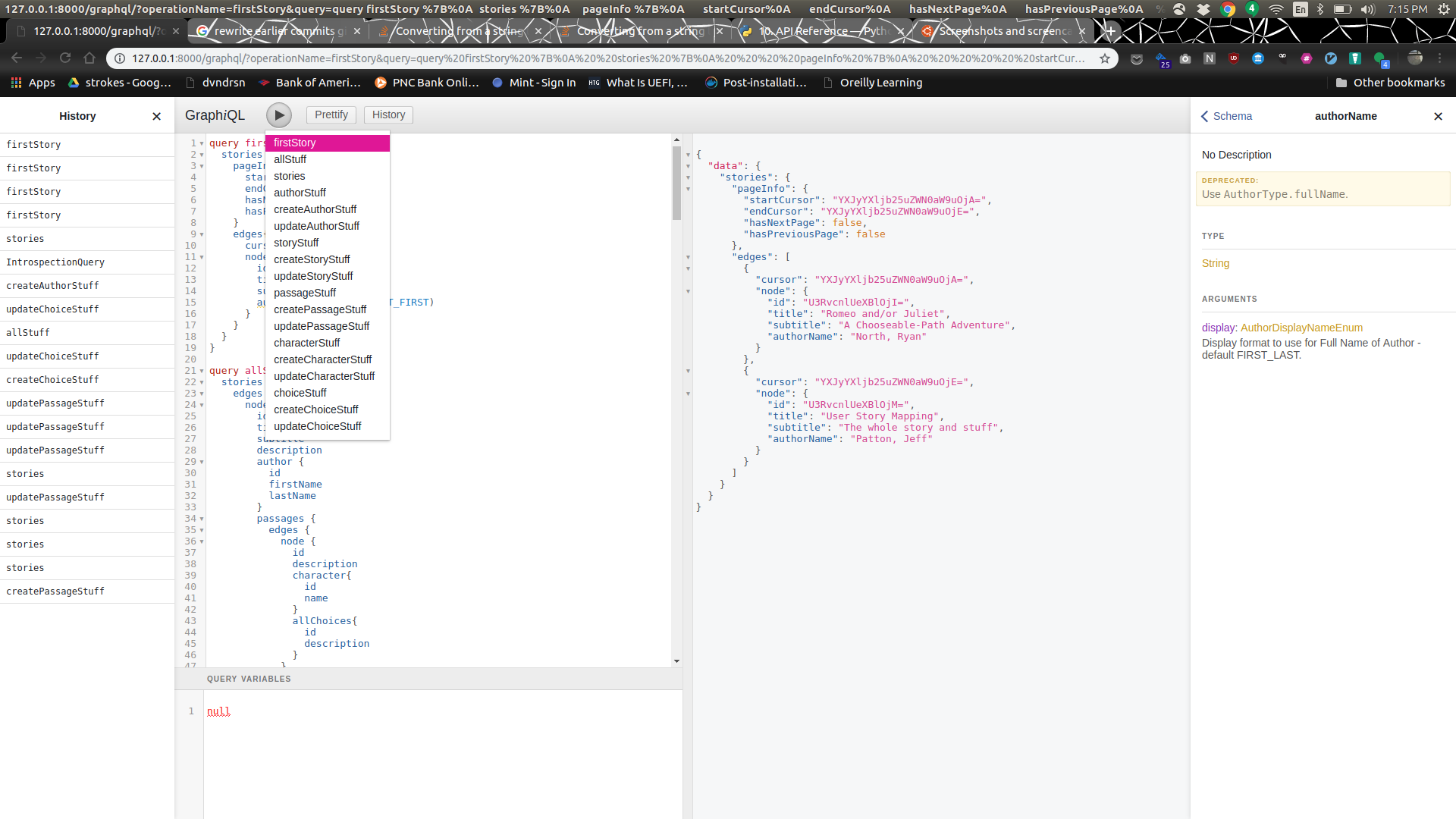The width and height of the screenshot is (1456, 819).
Task: Choose createPassageStuff in the operation list
Action: [320, 309]
